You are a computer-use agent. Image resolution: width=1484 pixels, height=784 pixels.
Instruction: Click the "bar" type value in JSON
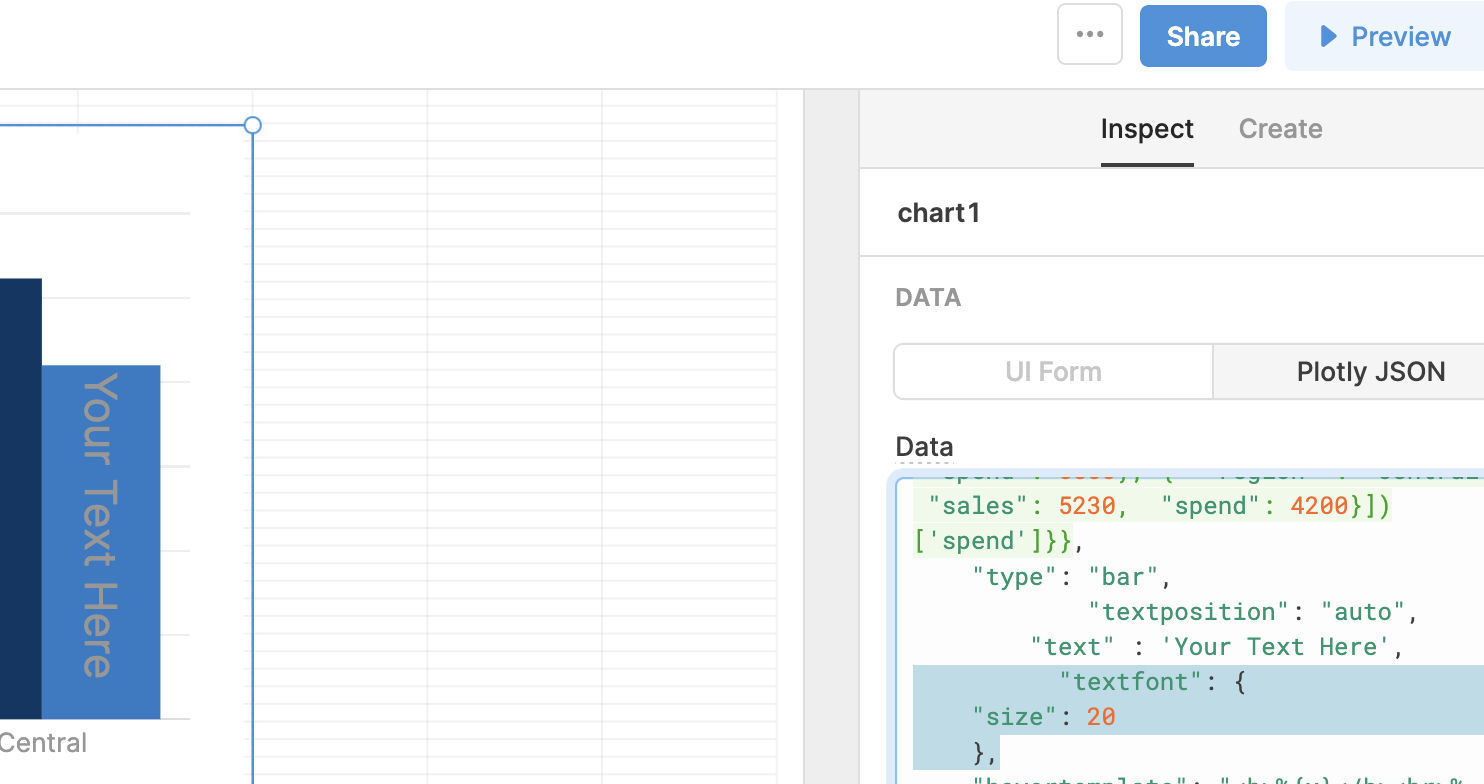click(1122, 576)
